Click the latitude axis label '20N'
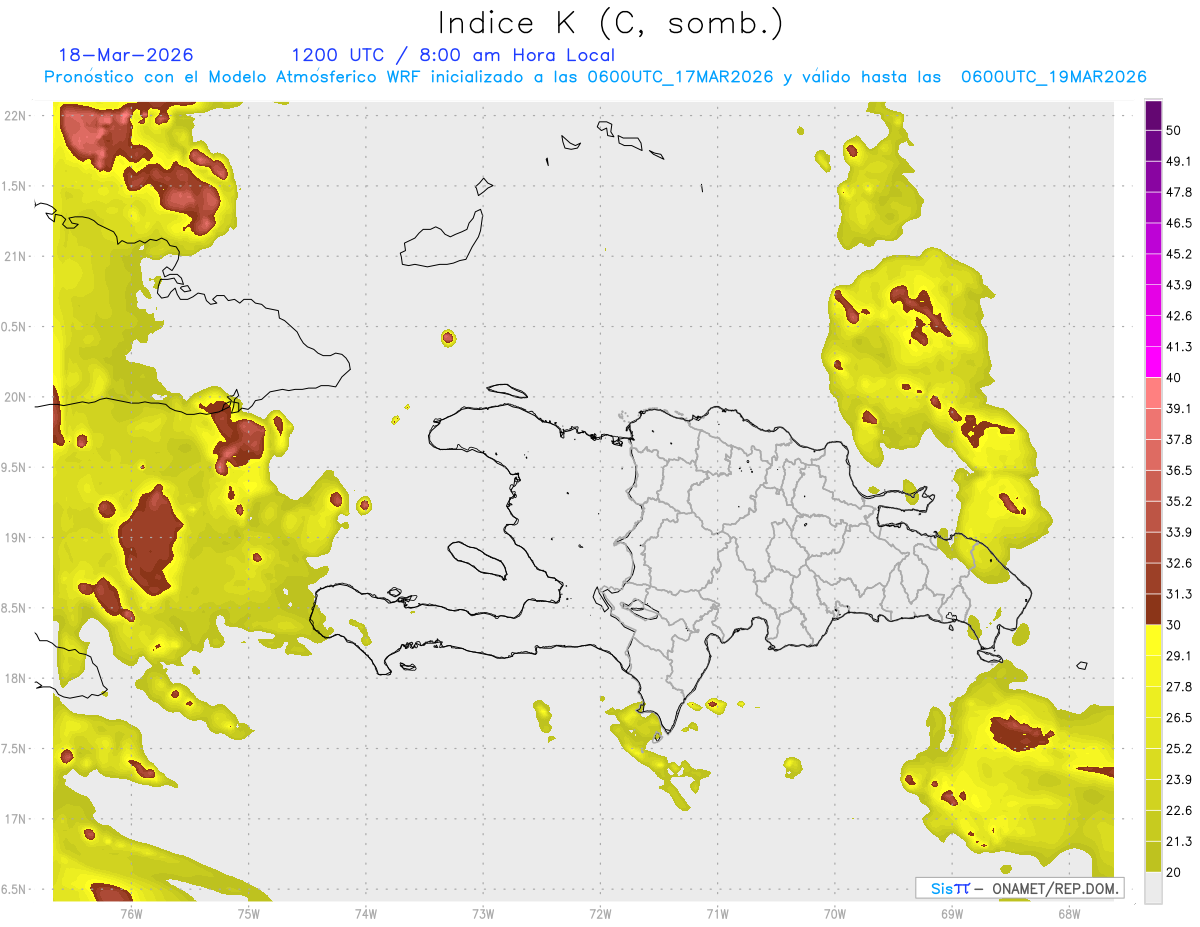The width and height of the screenshot is (1200, 927). tap(16, 398)
